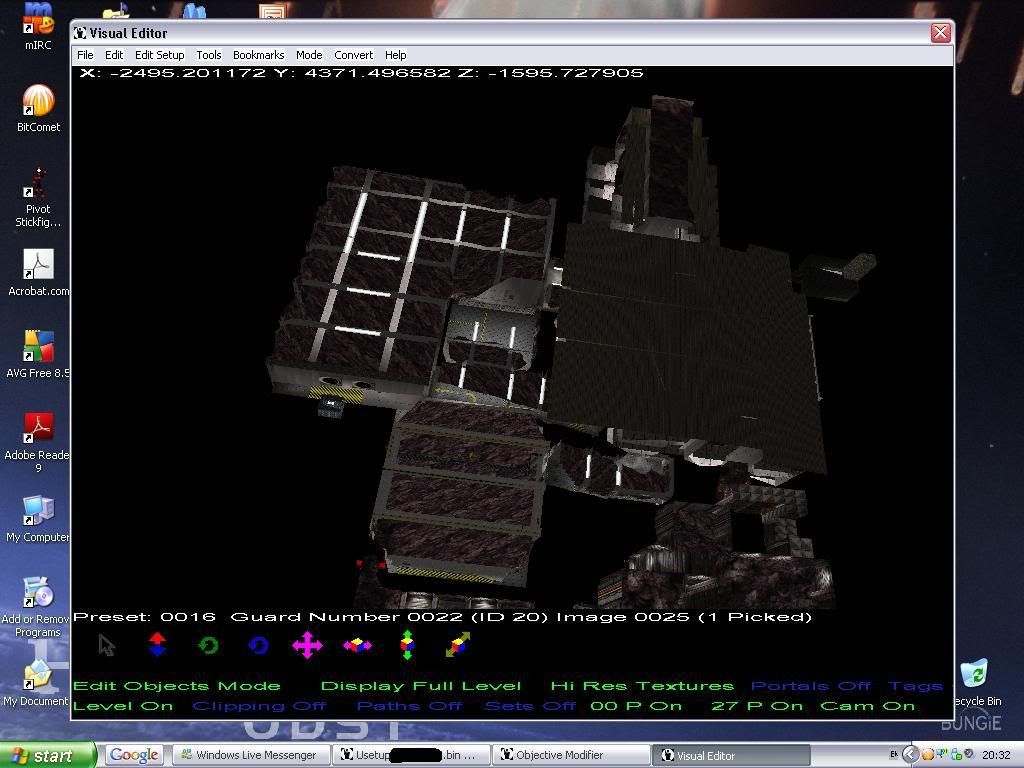Viewport: 1024px width, 768px height.
Task: Toggle the Clipping Off setting
Action: click(259, 706)
